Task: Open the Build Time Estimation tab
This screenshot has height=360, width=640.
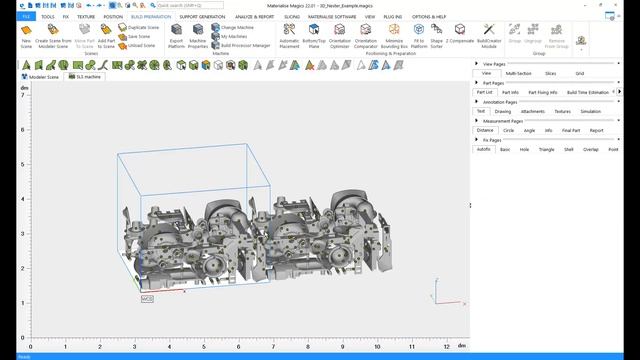Action: coord(588,92)
